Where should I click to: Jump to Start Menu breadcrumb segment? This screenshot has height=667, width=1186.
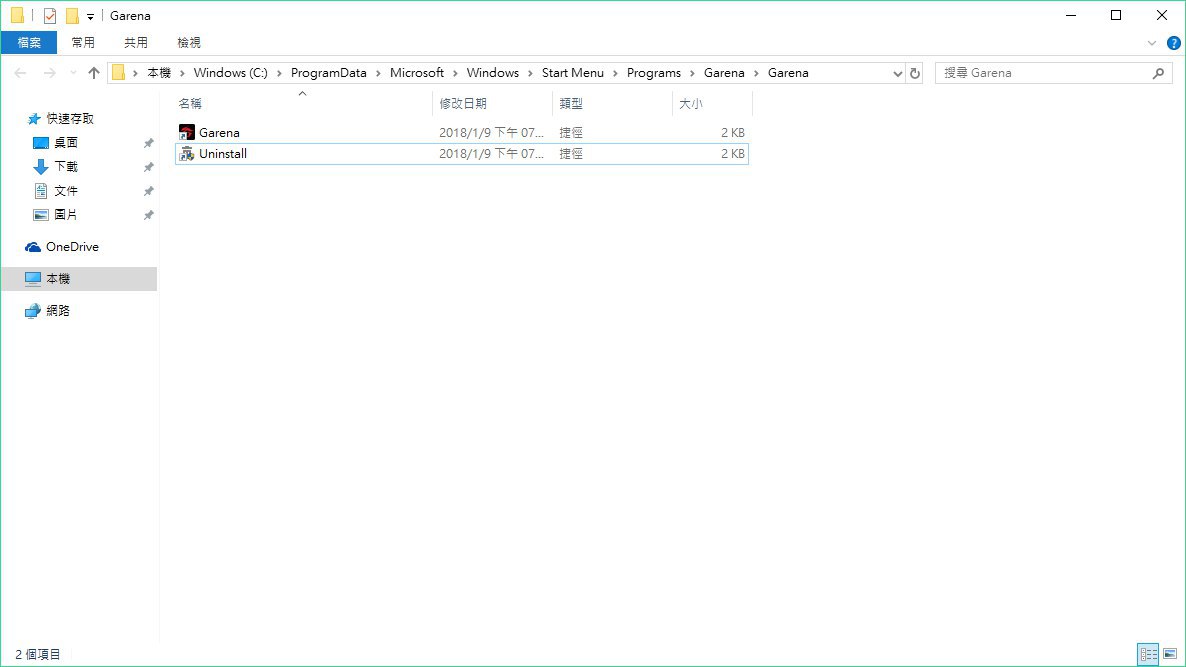(x=572, y=73)
